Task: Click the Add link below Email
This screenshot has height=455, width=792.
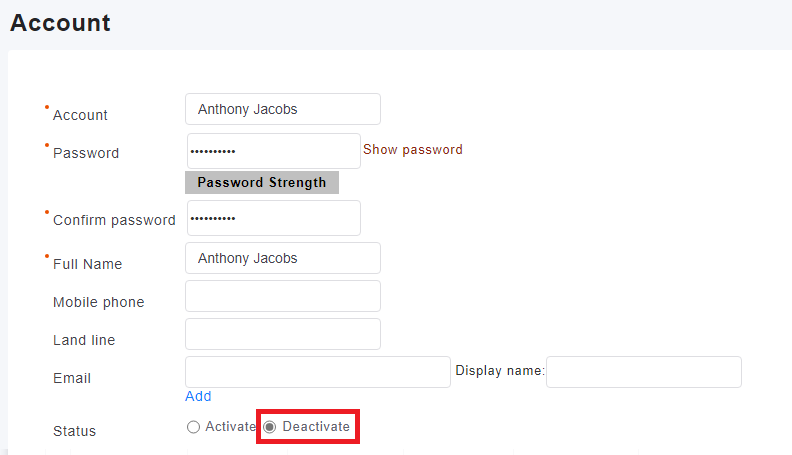Action: point(198,396)
